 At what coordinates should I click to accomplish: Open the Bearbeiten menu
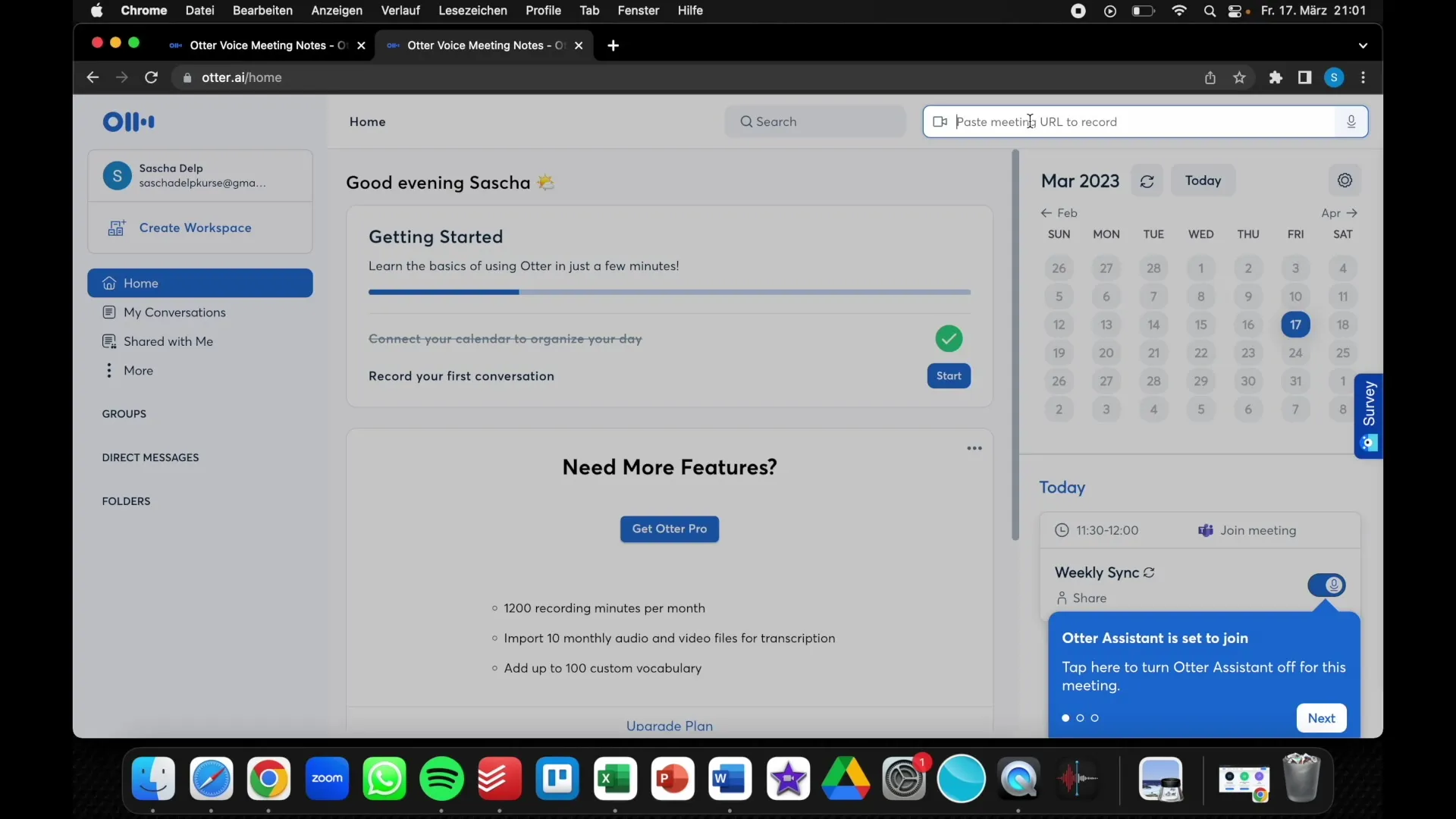pyautogui.click(x=262, y=11)
